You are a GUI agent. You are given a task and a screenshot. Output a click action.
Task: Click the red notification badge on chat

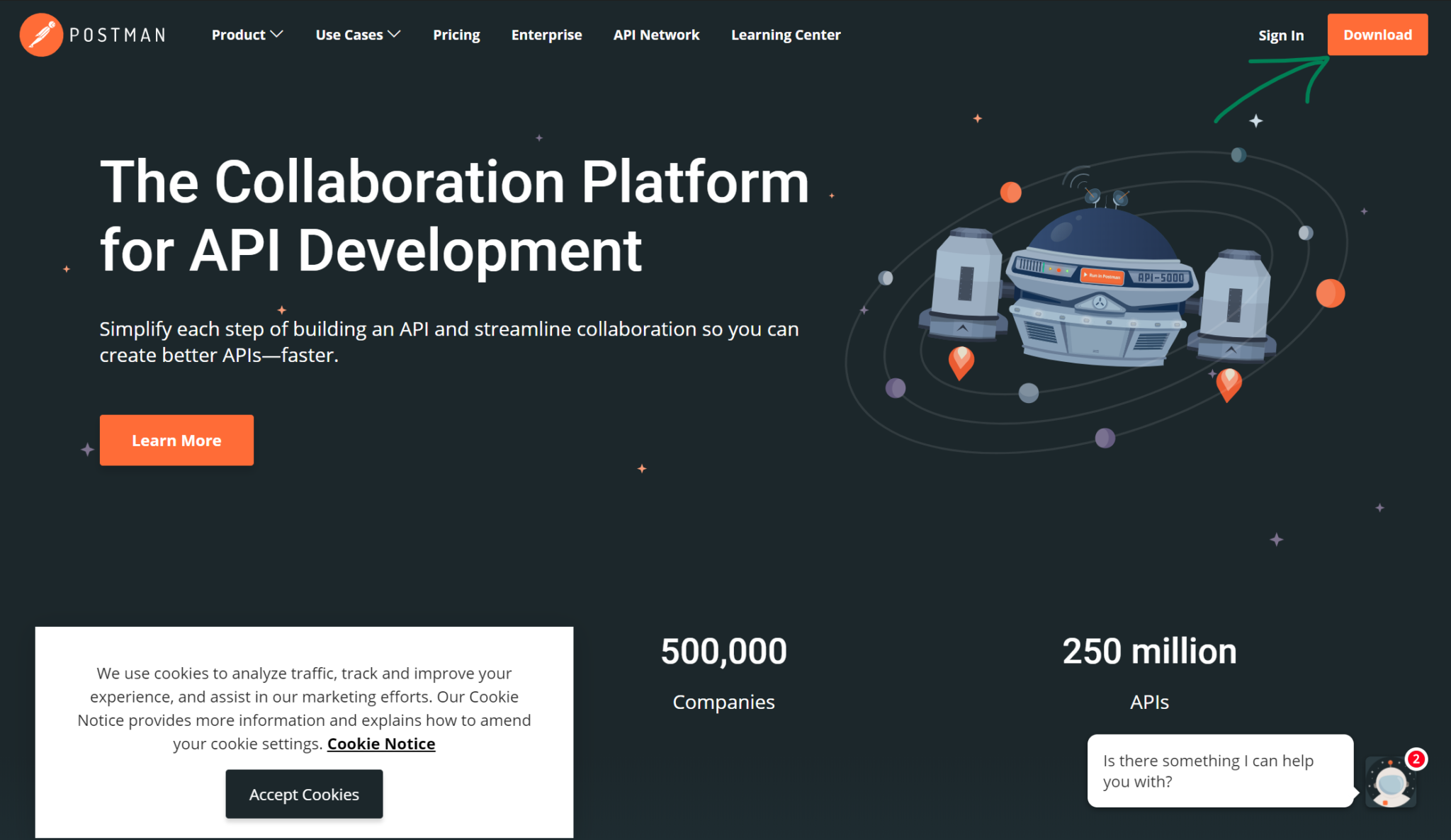[x=1416, y=759]
